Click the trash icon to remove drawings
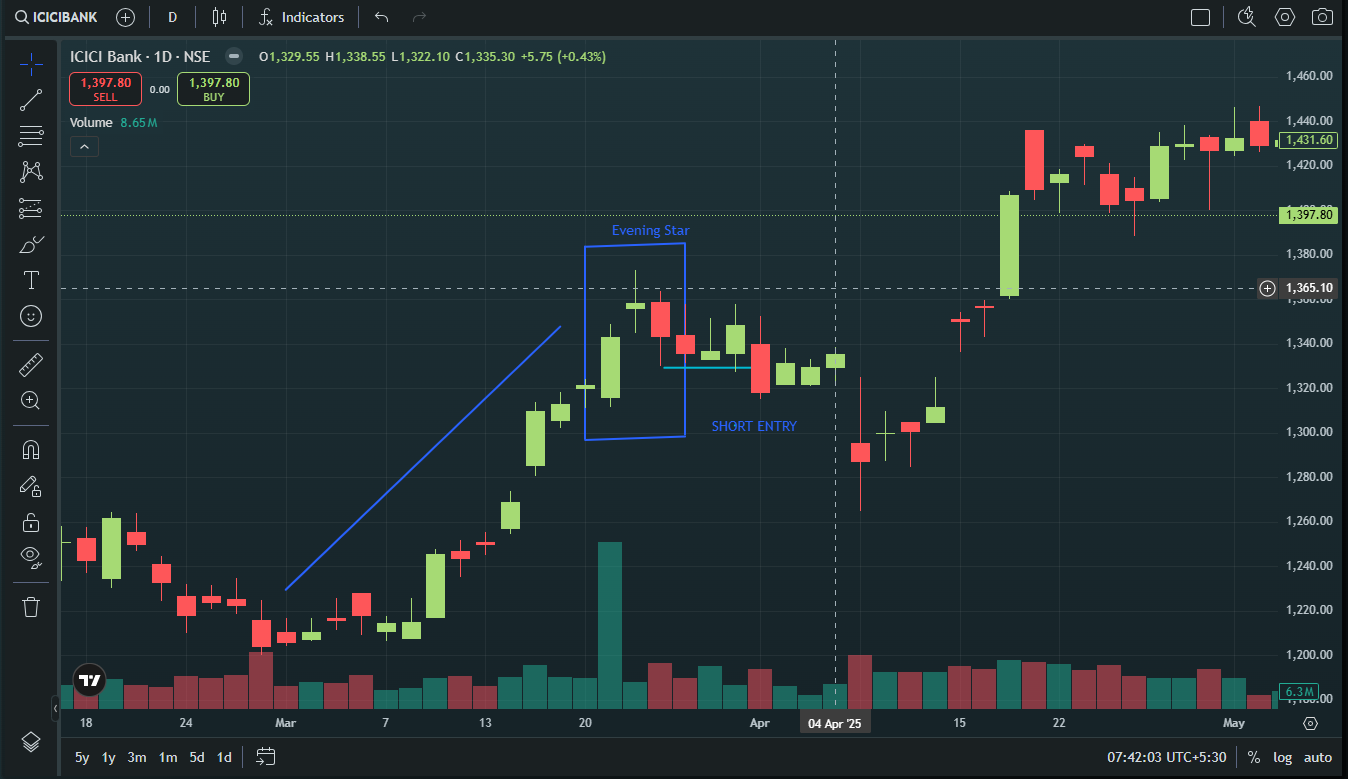 click(31, 606)
